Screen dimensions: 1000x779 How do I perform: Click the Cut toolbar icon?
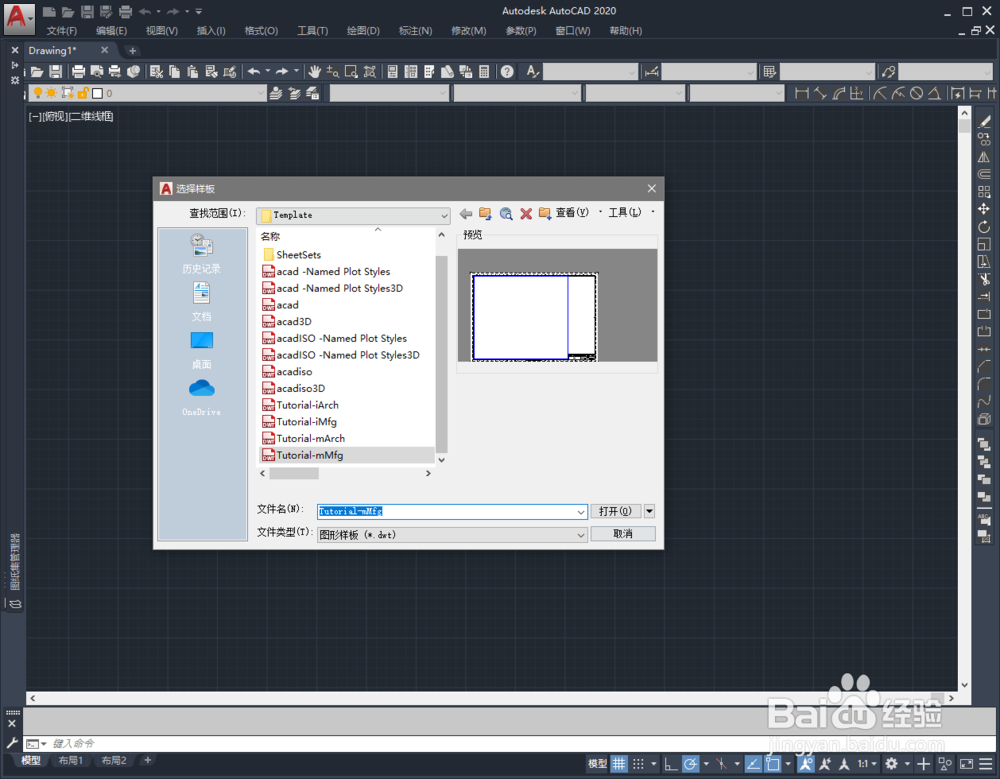tap(156, 72)
